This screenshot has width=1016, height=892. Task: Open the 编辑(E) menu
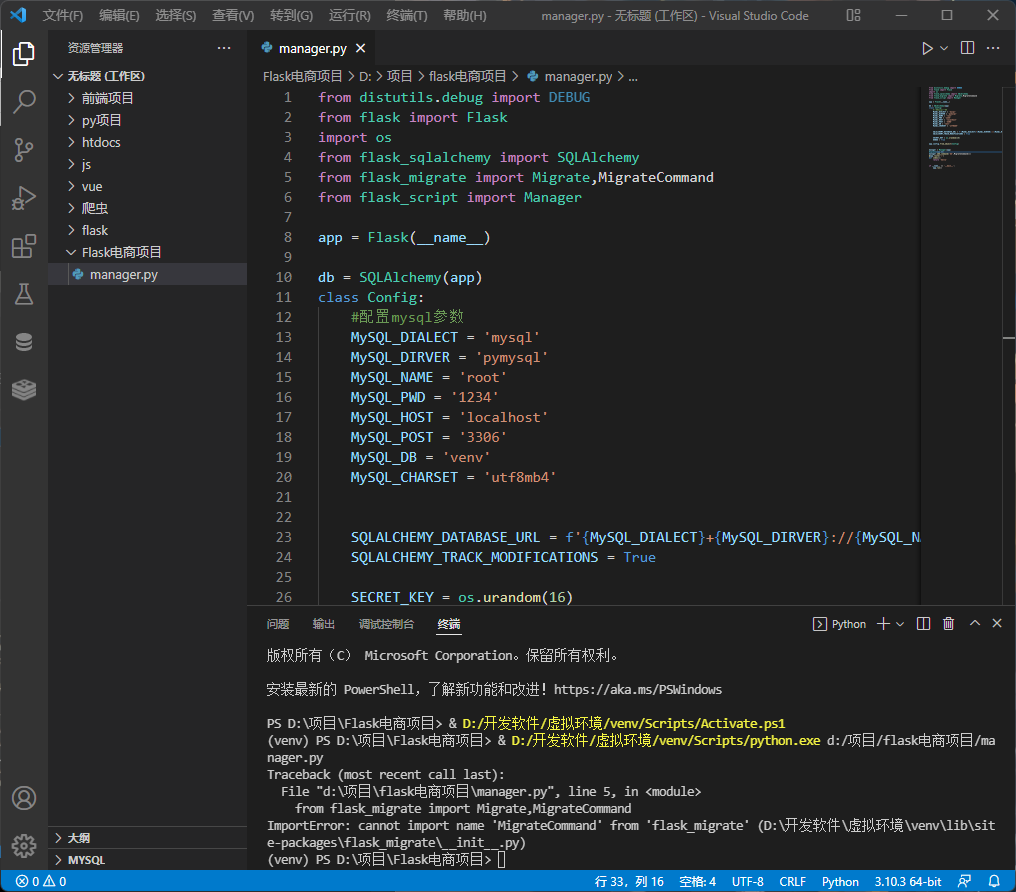(119, 16)
